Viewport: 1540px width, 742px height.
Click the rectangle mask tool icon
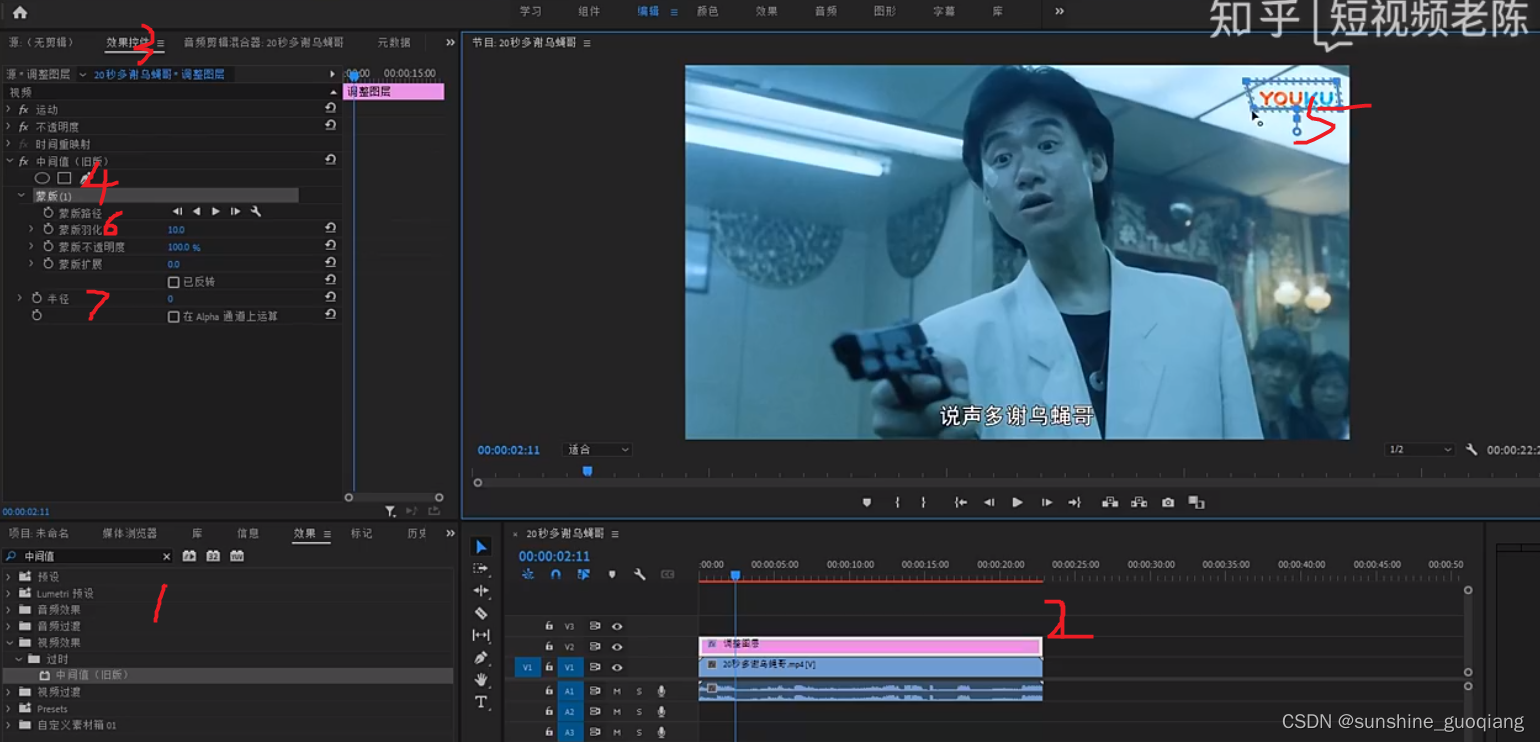click(x=64, y=178)
